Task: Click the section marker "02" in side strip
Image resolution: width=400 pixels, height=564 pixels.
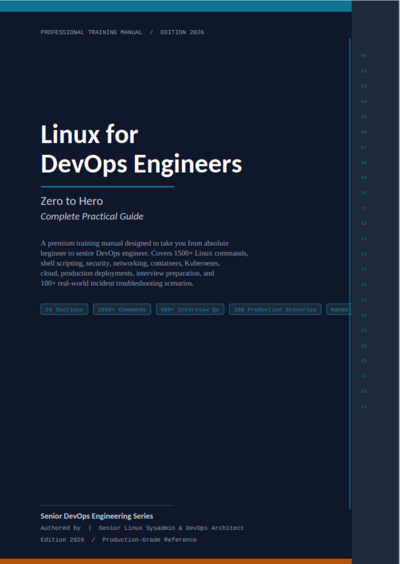Action: pos(364,71)
